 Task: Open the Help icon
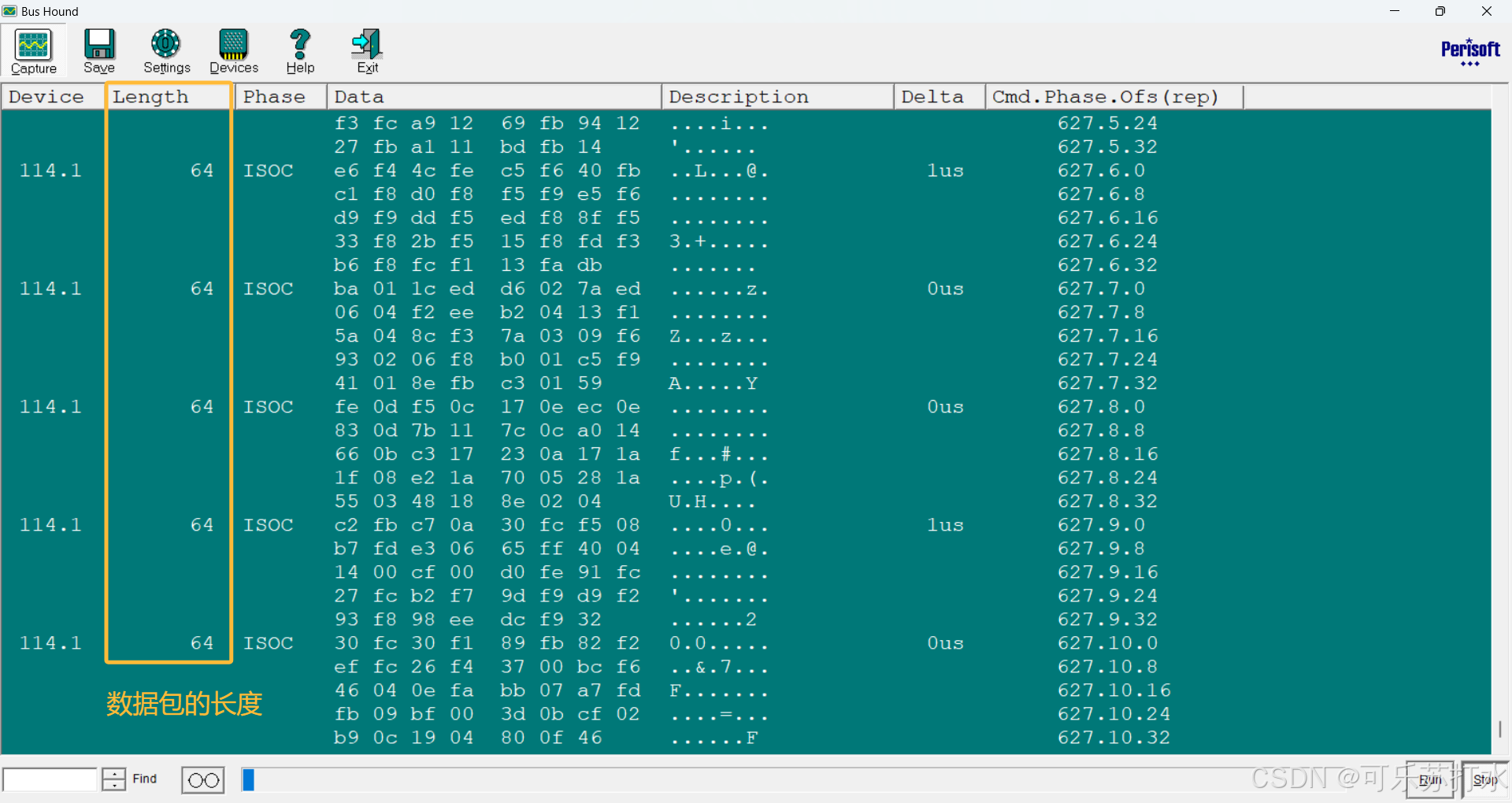[300, 51]
